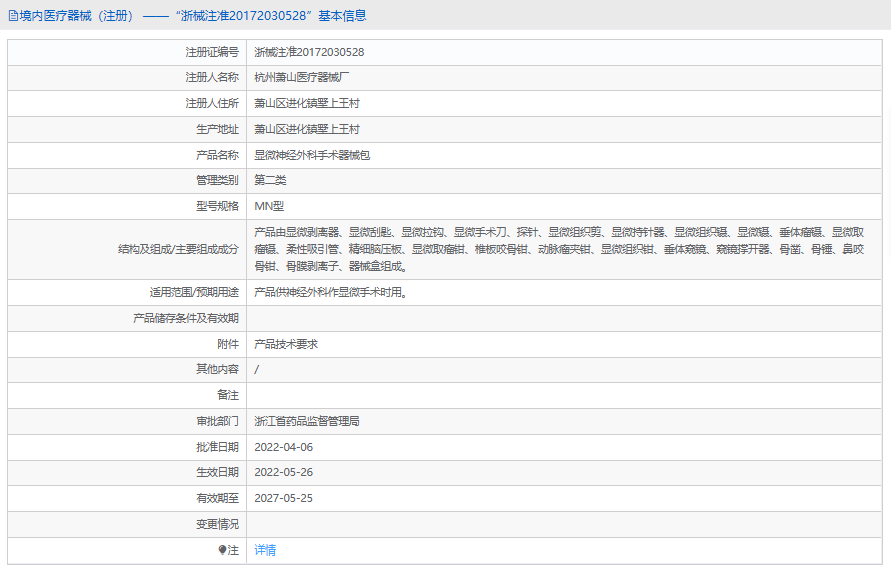Click the 备注 label

[x=228, y=395]
